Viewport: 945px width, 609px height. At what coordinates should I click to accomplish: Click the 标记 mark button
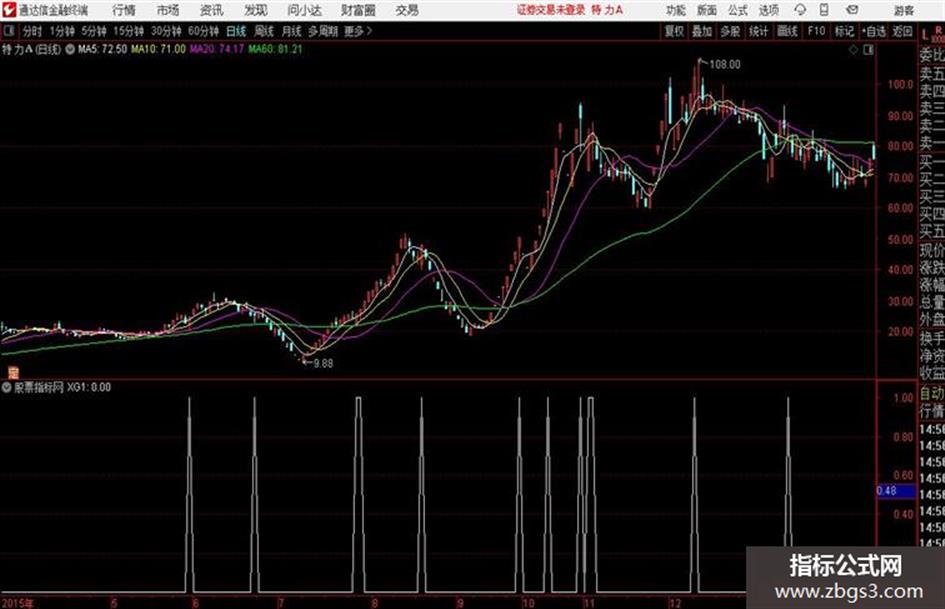point(844,31)
